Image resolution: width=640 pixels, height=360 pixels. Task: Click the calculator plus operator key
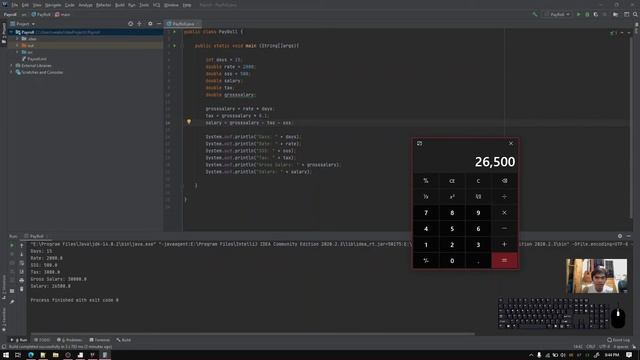[x=504, y=244]
